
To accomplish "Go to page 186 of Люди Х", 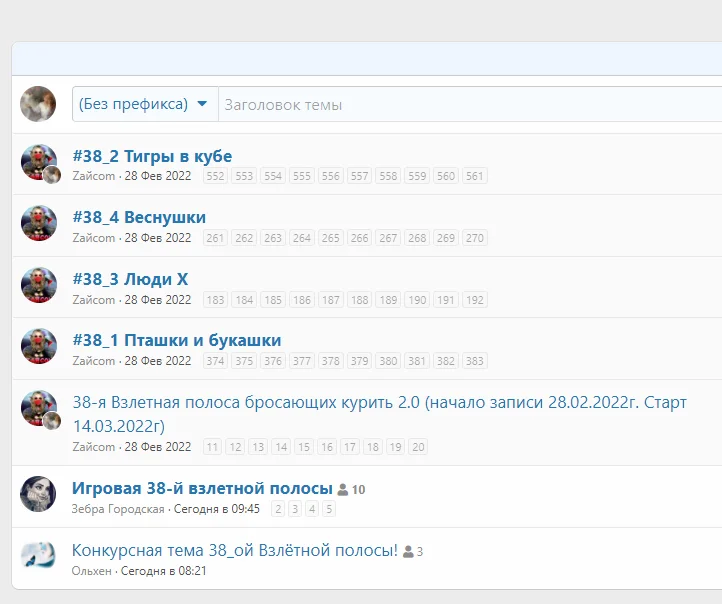I will coord(302,300).
